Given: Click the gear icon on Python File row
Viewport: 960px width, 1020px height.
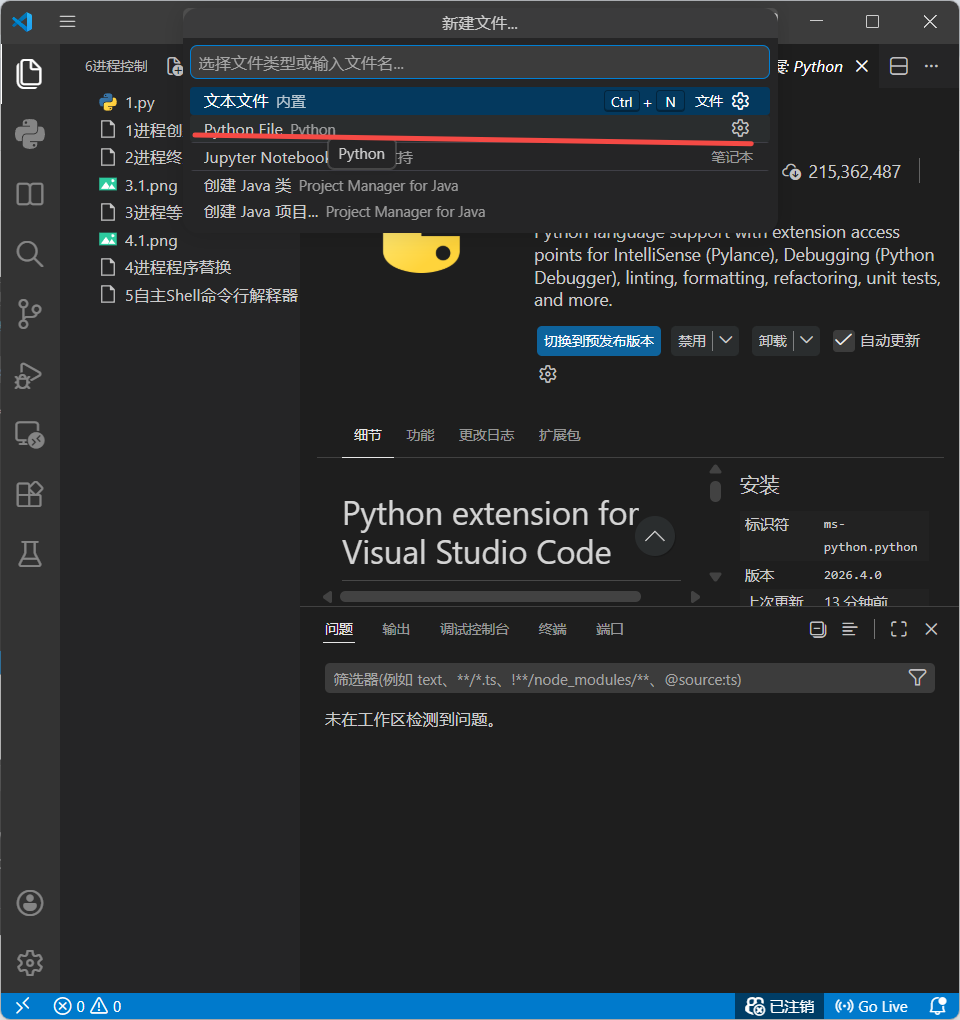Looking at the screenshot, I should pyautogui.click(x=740, y=128).
